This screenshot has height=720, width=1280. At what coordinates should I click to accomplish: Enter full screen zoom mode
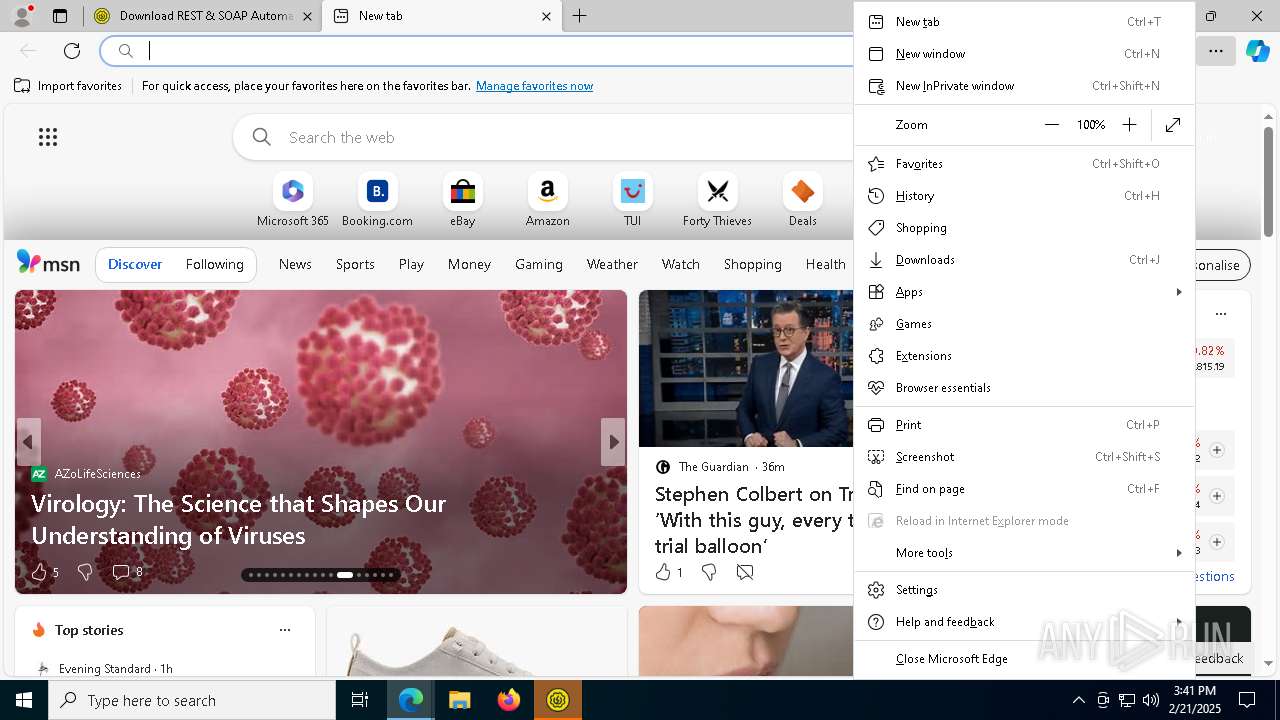[1173, 125]
